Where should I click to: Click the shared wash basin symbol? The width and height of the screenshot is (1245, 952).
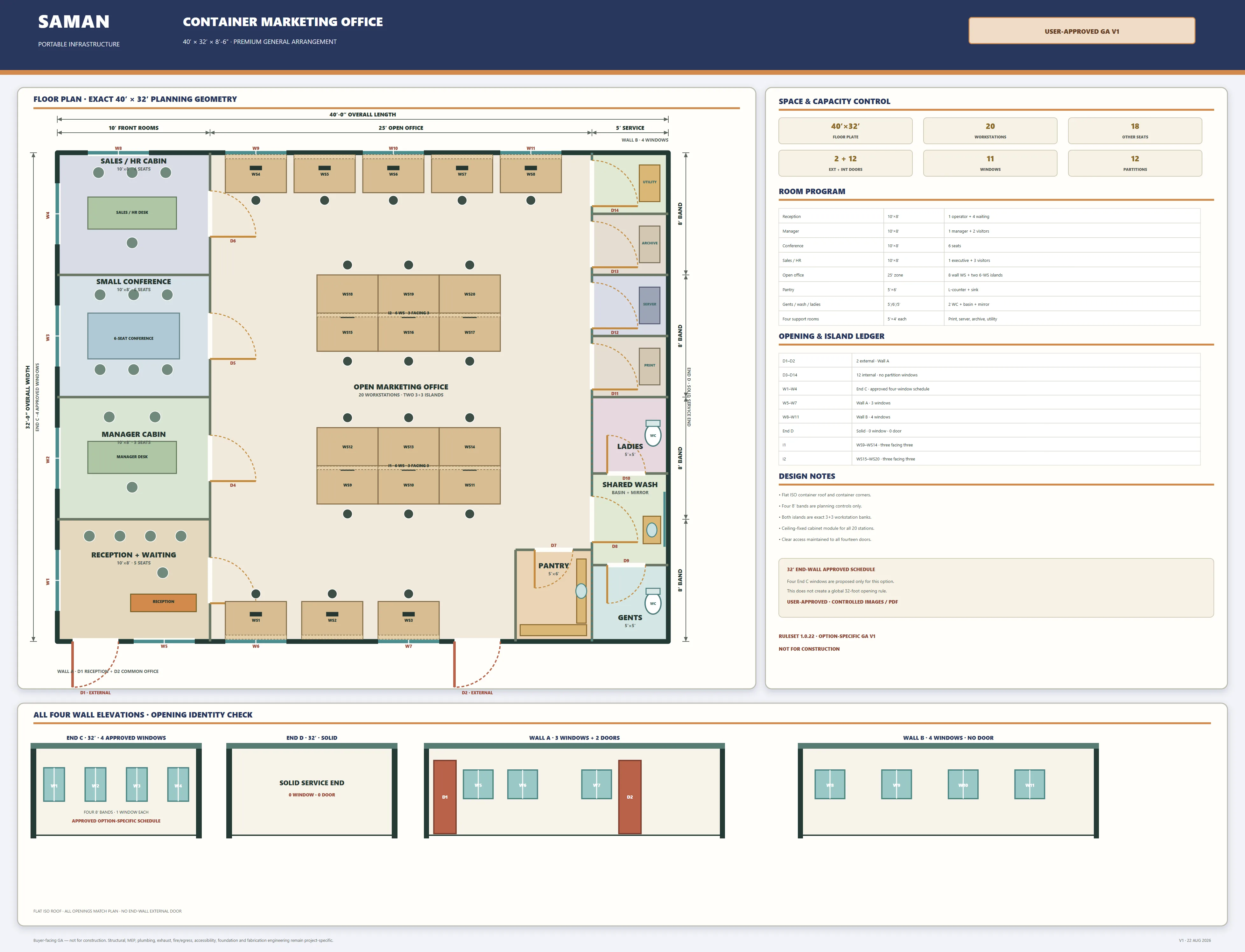pos(652,530)
